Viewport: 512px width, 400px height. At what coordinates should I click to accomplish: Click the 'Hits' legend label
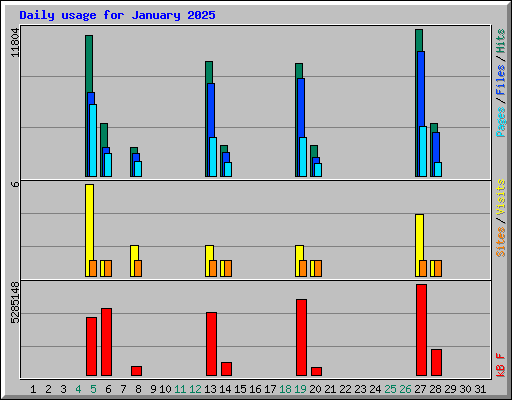tap(500, 41)
